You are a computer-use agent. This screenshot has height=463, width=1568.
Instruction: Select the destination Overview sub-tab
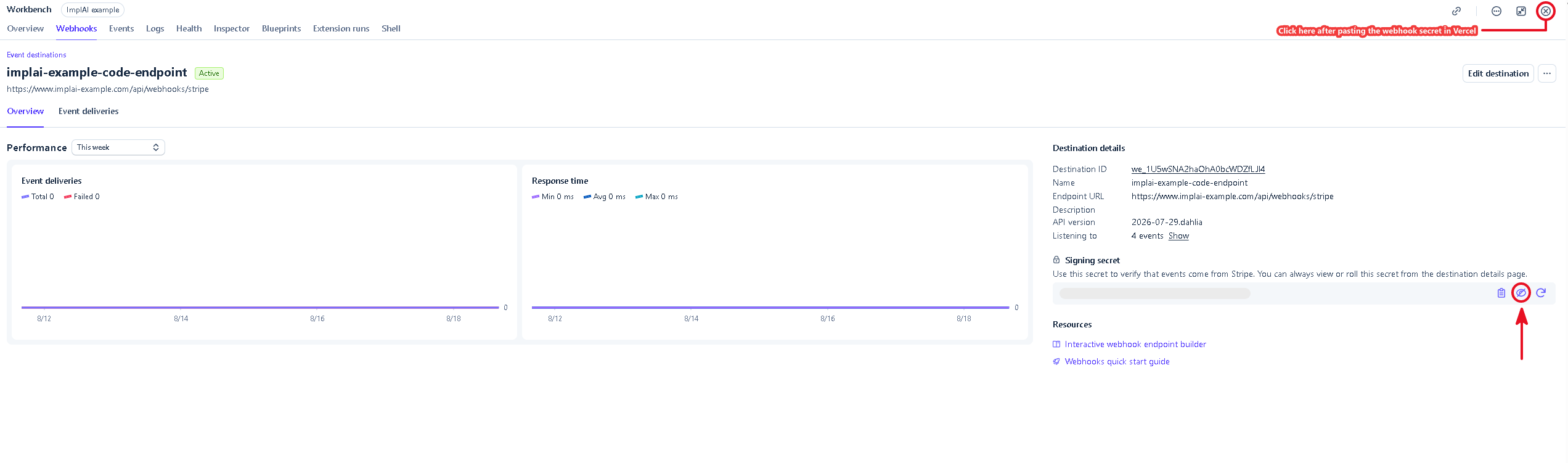pos(25,112)
